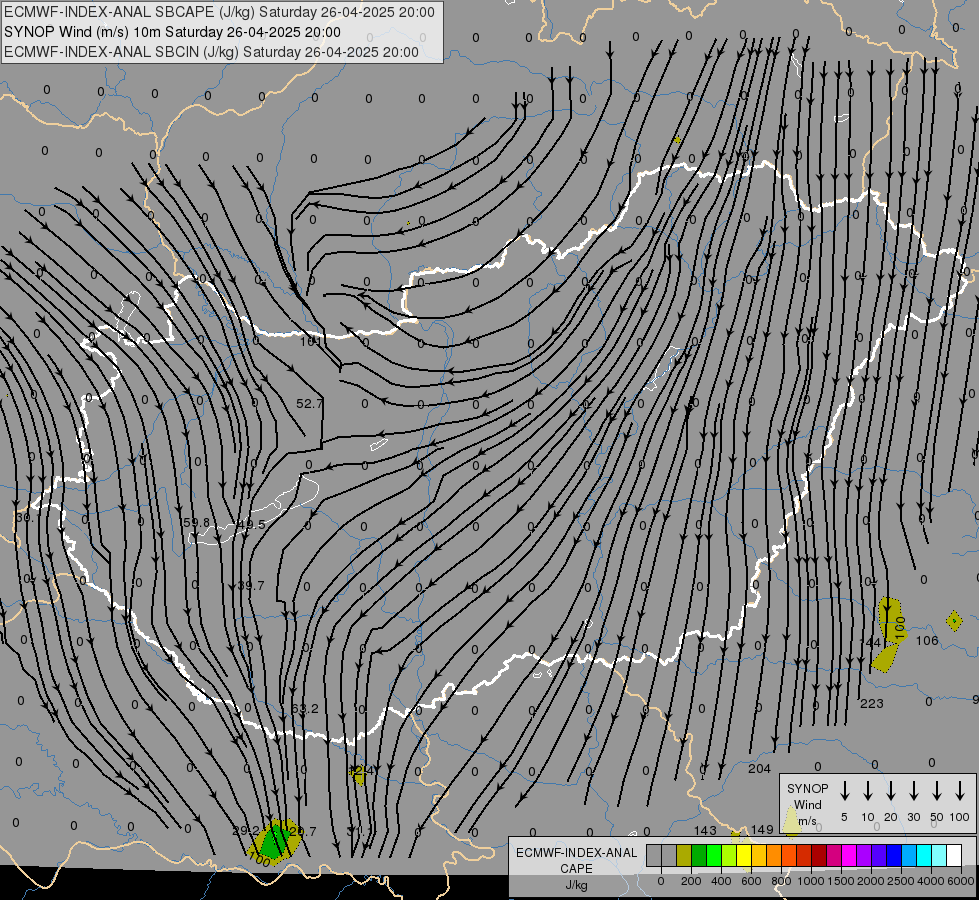Click the 6000 tick on CAPE scale

[x=961, y=881]
